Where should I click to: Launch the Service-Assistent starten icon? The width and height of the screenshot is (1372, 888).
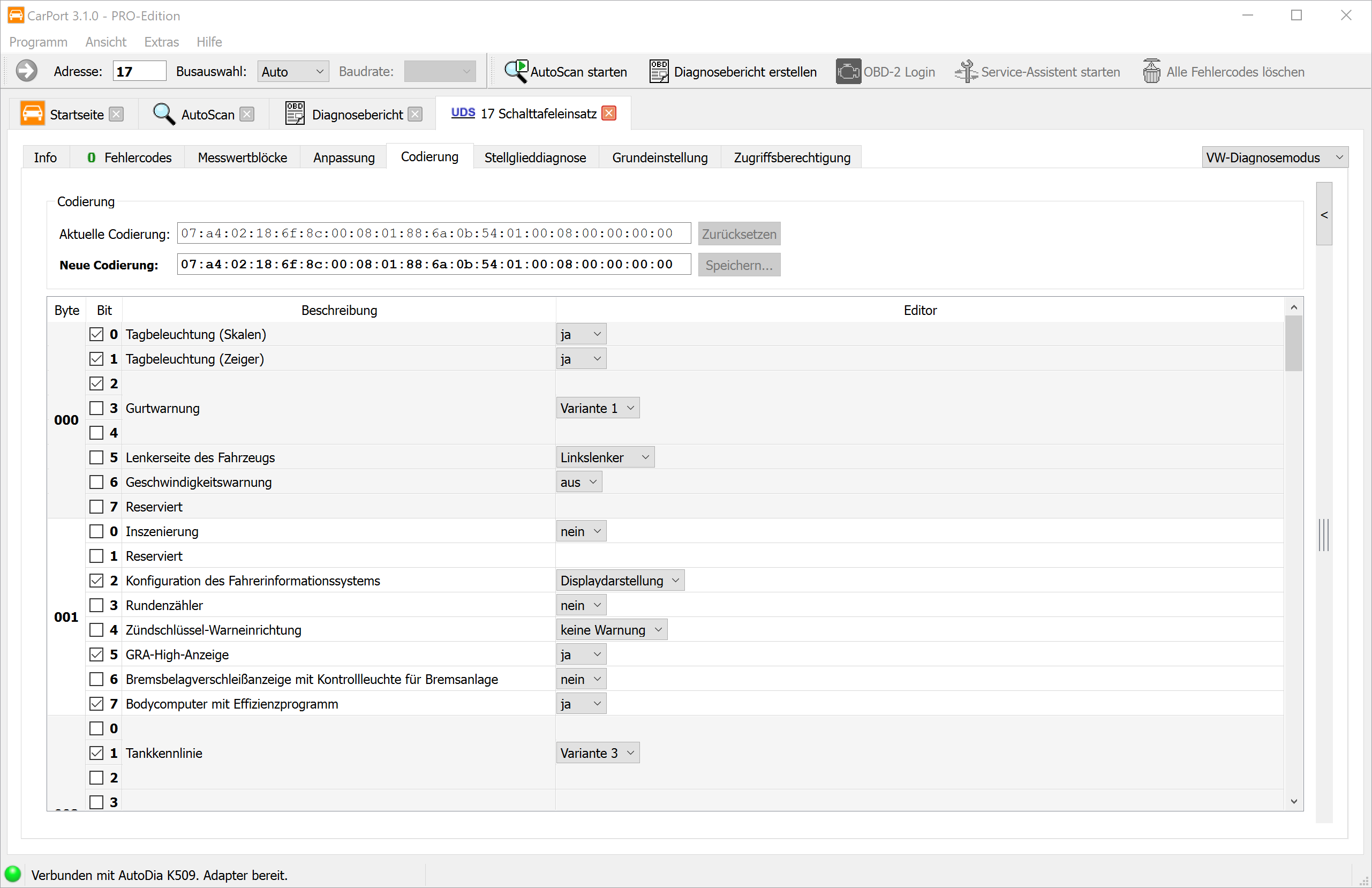click(966, 72)
